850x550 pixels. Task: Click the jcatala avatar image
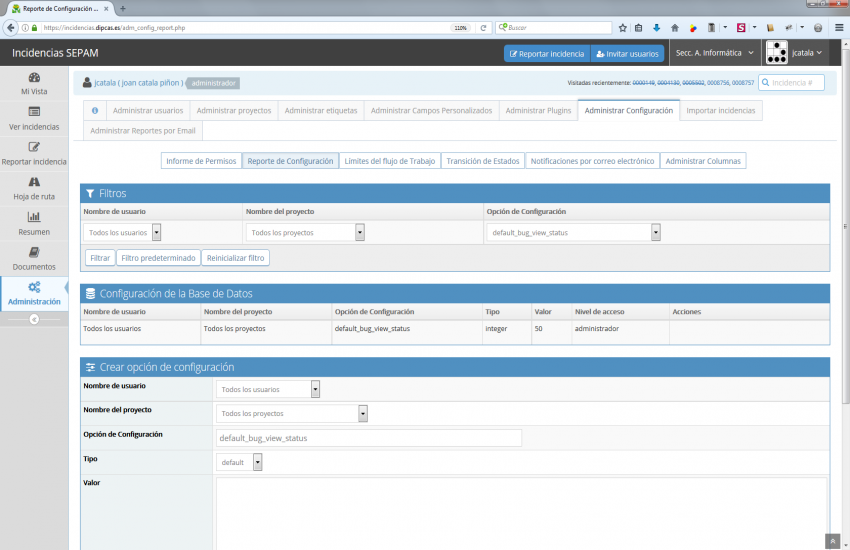(777, 53)
